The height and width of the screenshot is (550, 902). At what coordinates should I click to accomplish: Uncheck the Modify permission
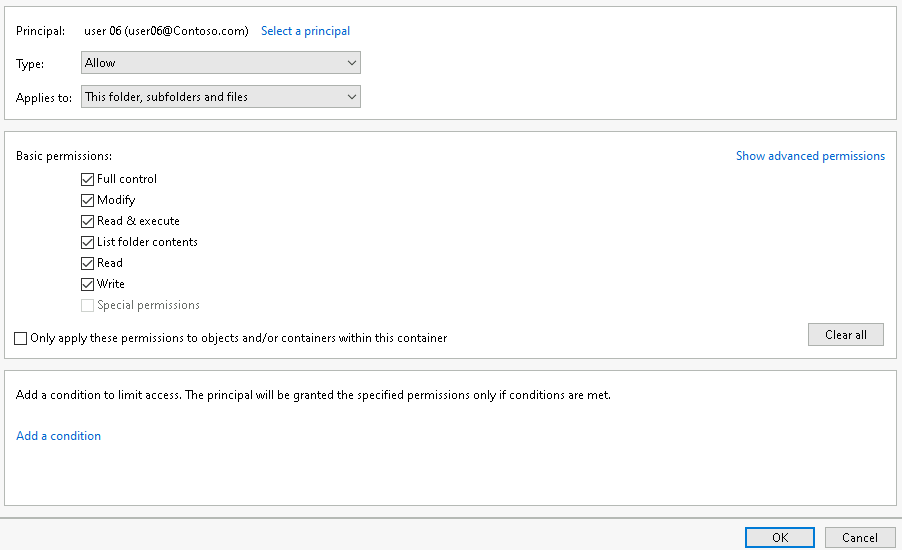[x=87, y=200]
